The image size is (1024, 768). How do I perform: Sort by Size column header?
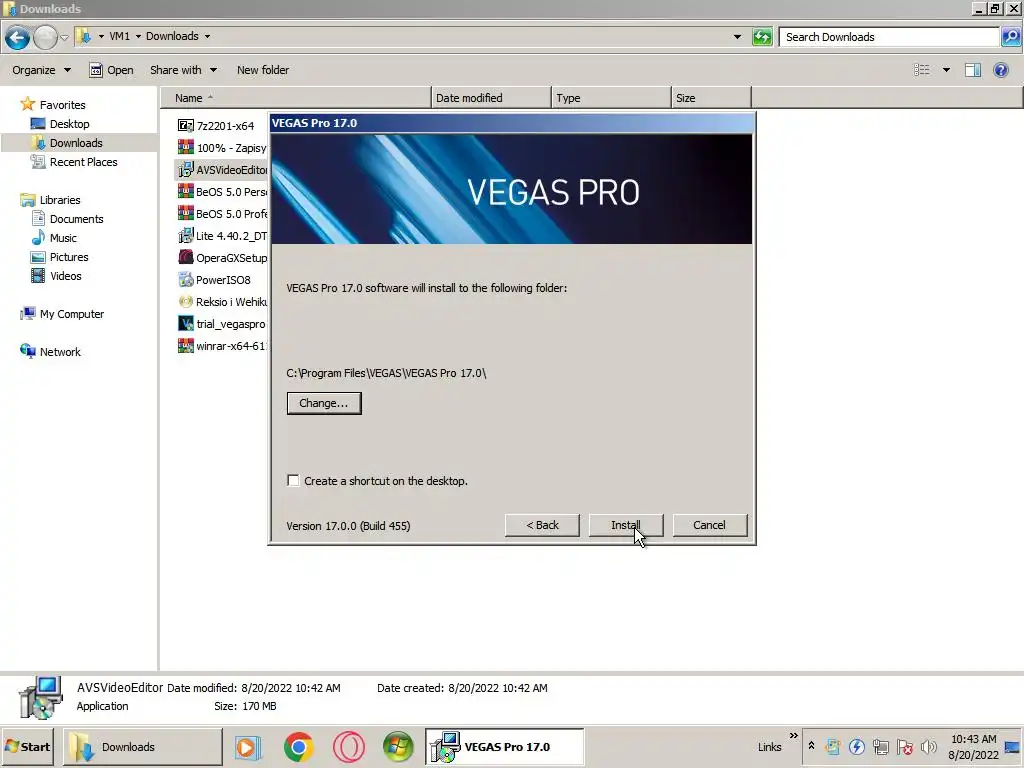(x=711, y=98)
